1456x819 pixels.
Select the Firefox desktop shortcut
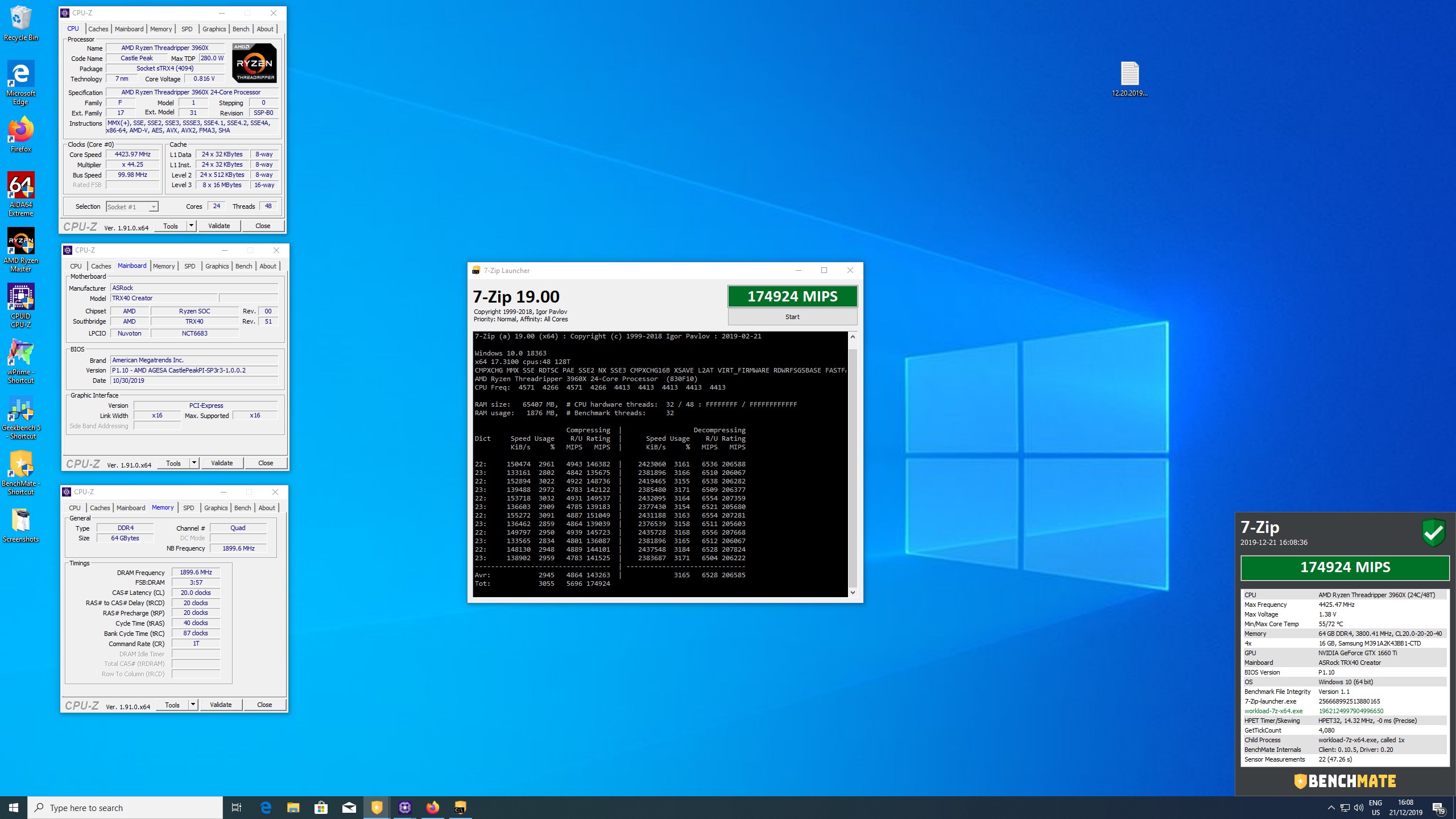pyautogui.click(x=21, y=135)
